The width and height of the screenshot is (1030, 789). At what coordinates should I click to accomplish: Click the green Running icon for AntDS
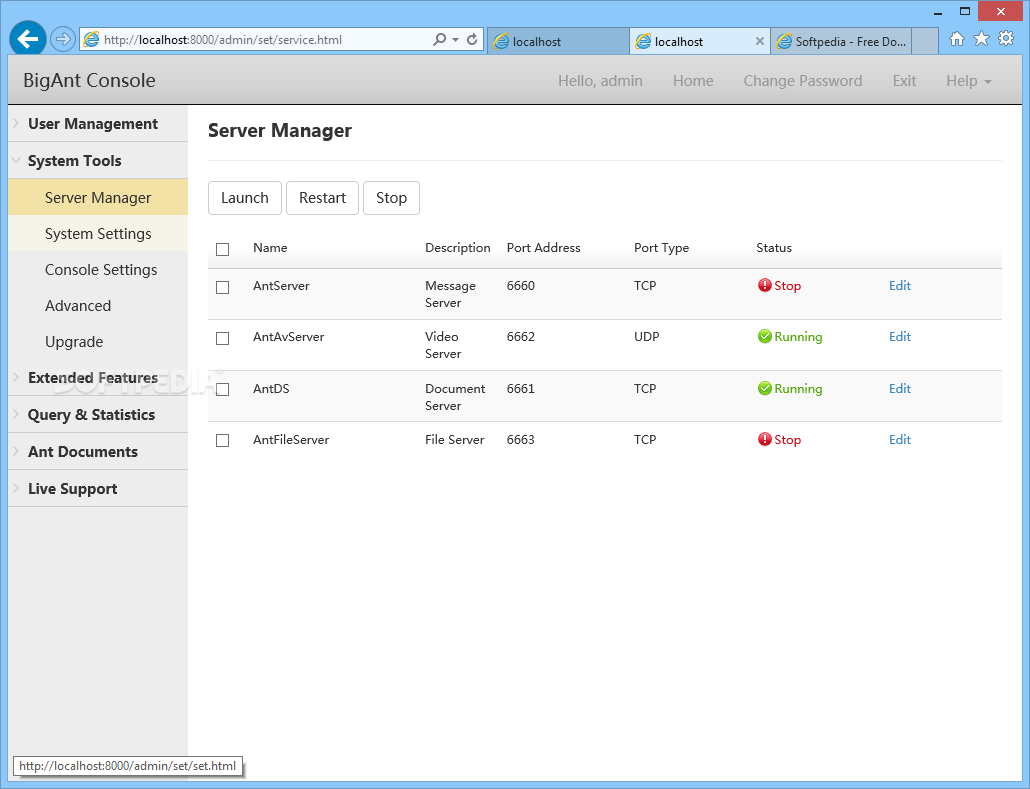[765, 388]
